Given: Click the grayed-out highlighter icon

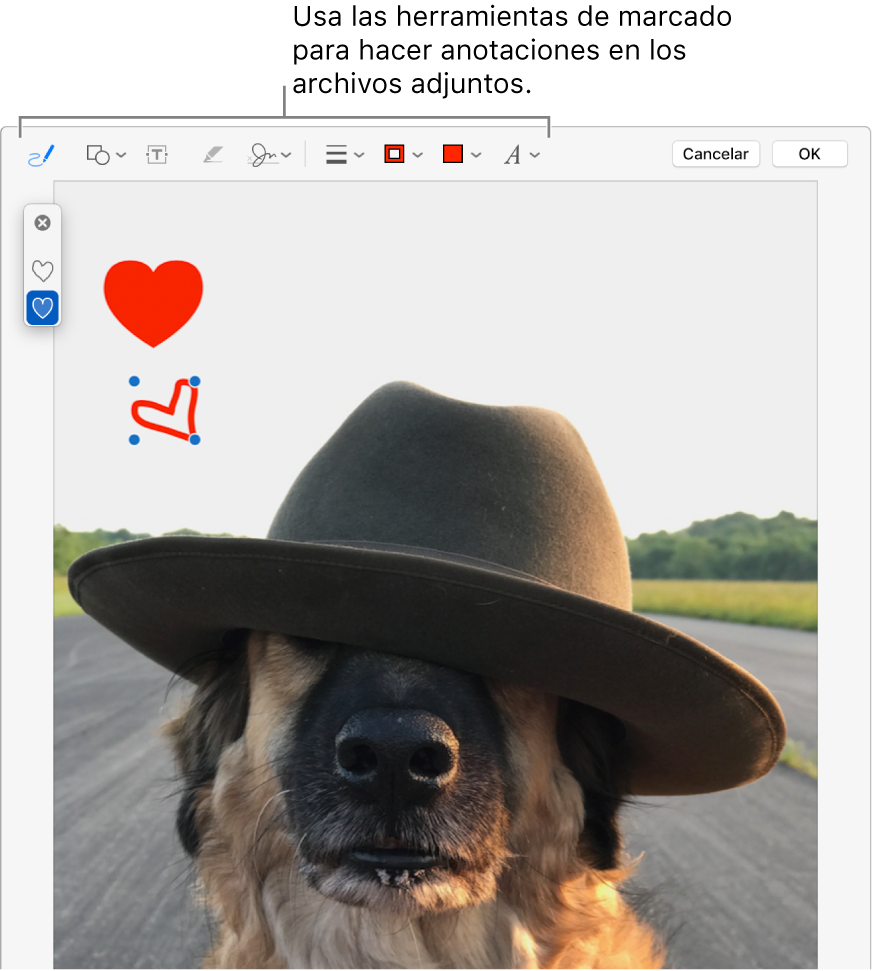Looking at the screenshot, I should (x=212, y=155).
